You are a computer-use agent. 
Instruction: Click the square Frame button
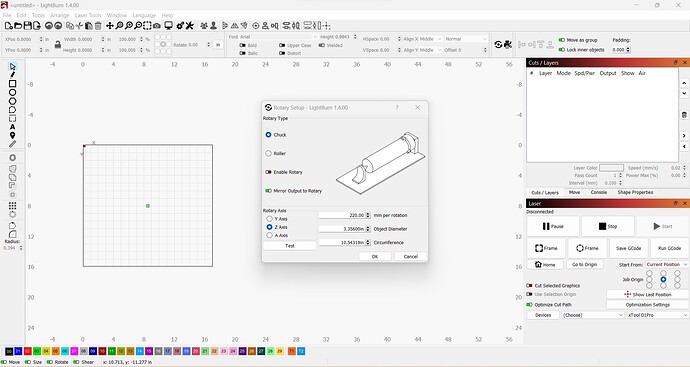click(x=546, y=248)
